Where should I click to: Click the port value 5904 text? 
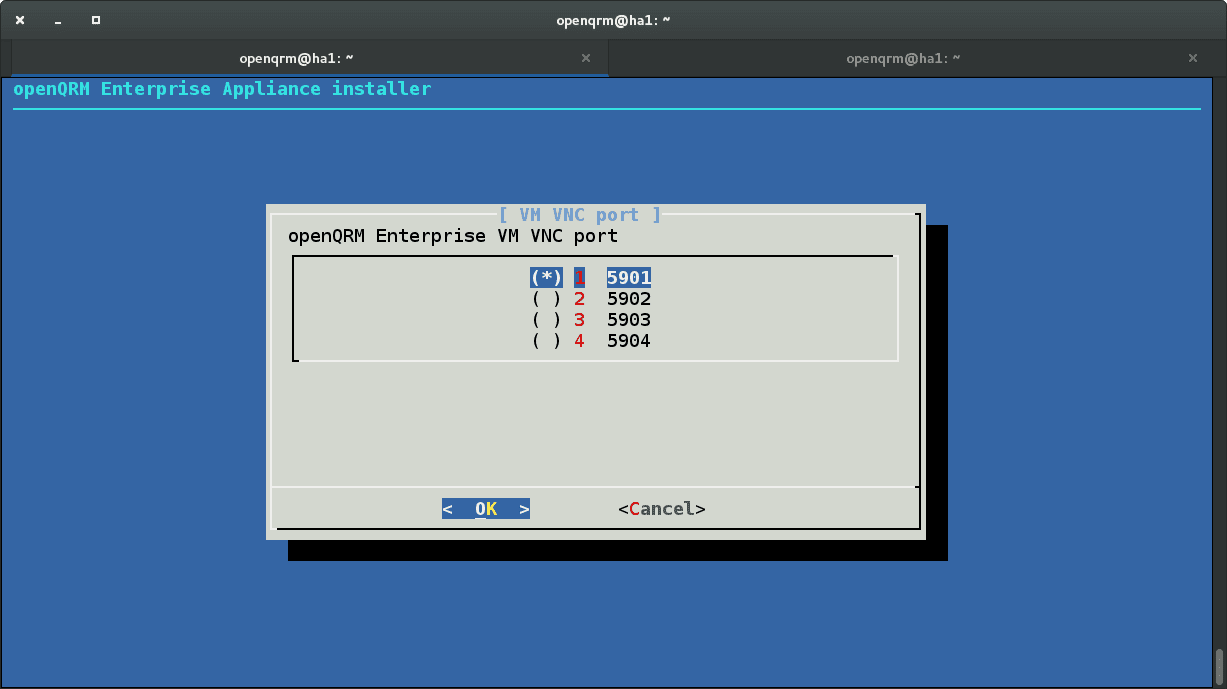coord(629,341)
